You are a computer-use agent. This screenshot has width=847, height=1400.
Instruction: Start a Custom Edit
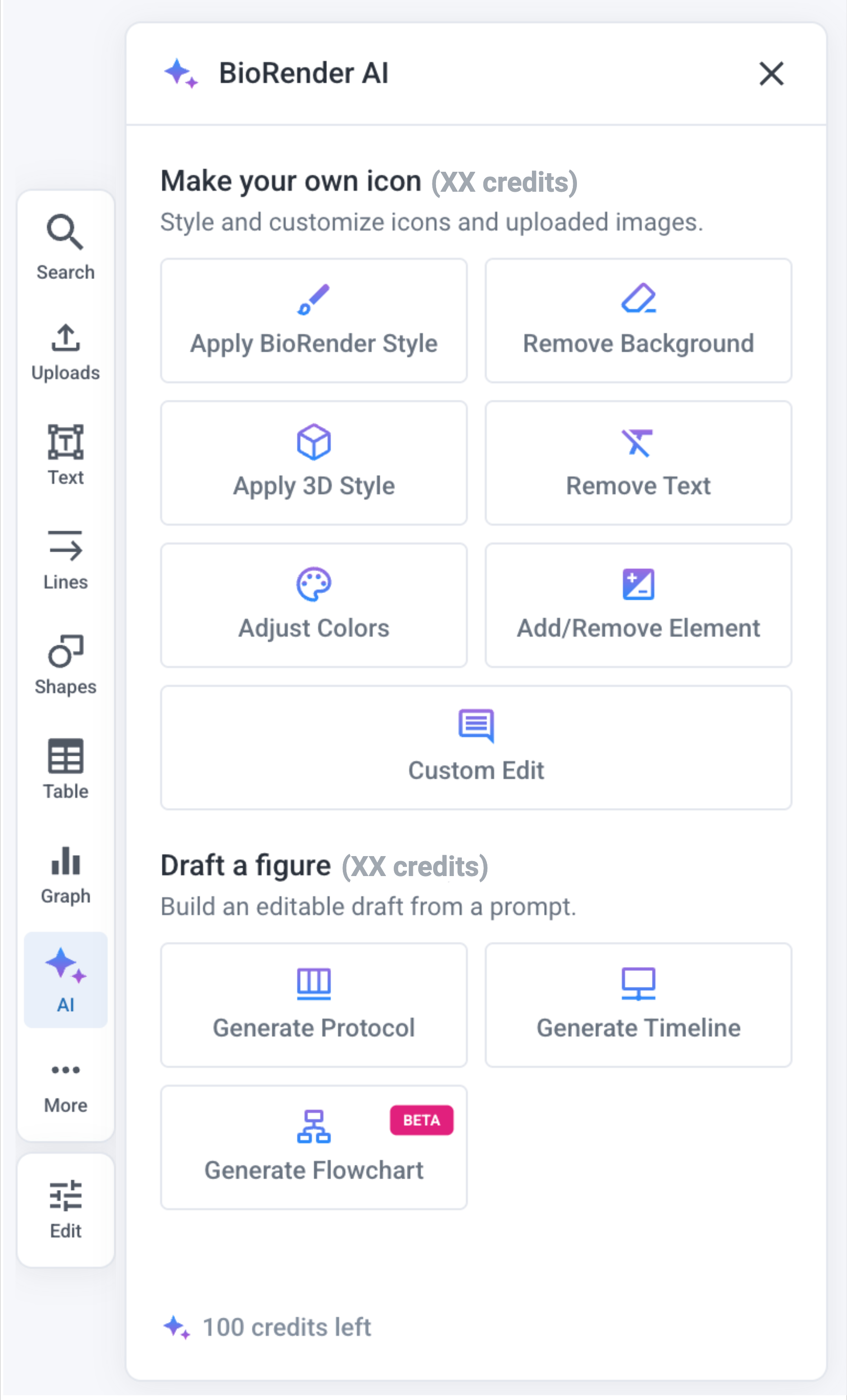476,748
